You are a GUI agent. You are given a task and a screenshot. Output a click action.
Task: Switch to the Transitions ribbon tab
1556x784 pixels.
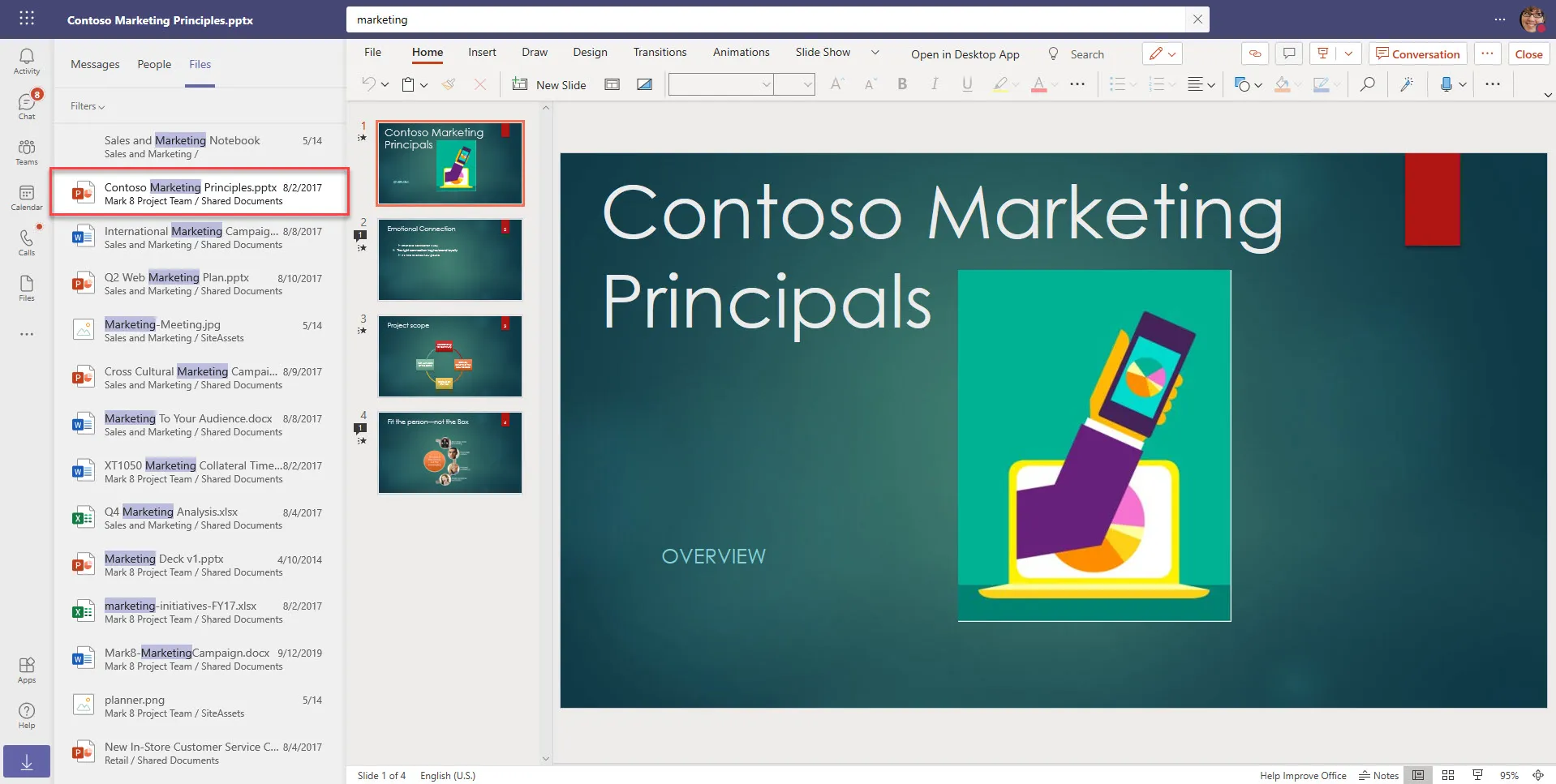coord(660,52)
